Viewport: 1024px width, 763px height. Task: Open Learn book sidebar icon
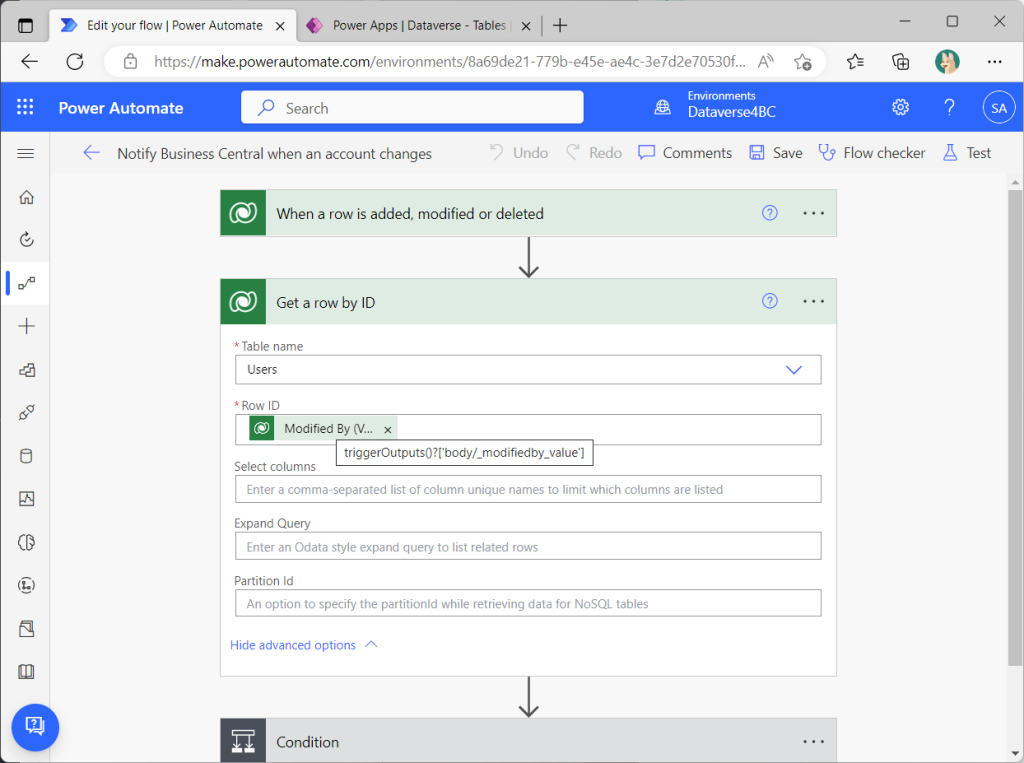[x=26, y=672]
